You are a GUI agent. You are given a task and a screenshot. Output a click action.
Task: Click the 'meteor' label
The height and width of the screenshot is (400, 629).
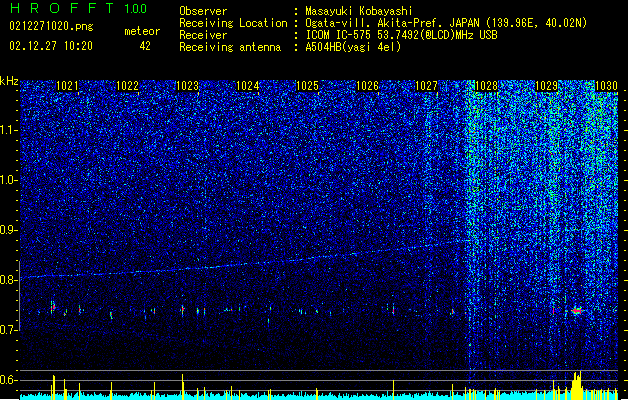(x=142, y=31)
